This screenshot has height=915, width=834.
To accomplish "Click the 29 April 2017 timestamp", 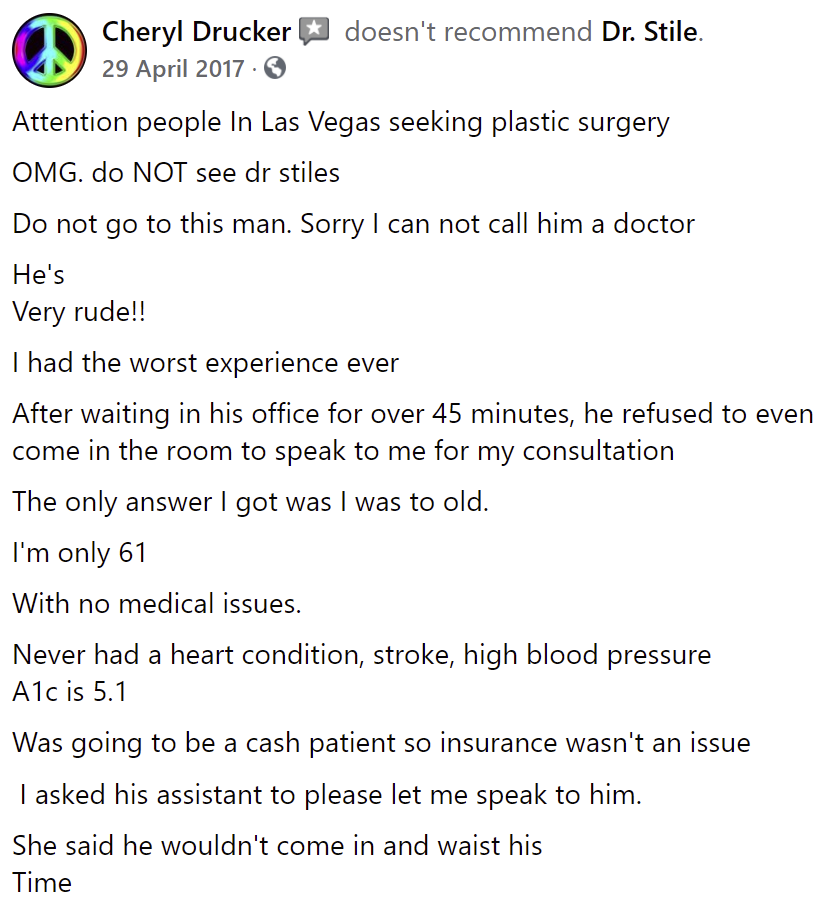I will pos(173,69).
